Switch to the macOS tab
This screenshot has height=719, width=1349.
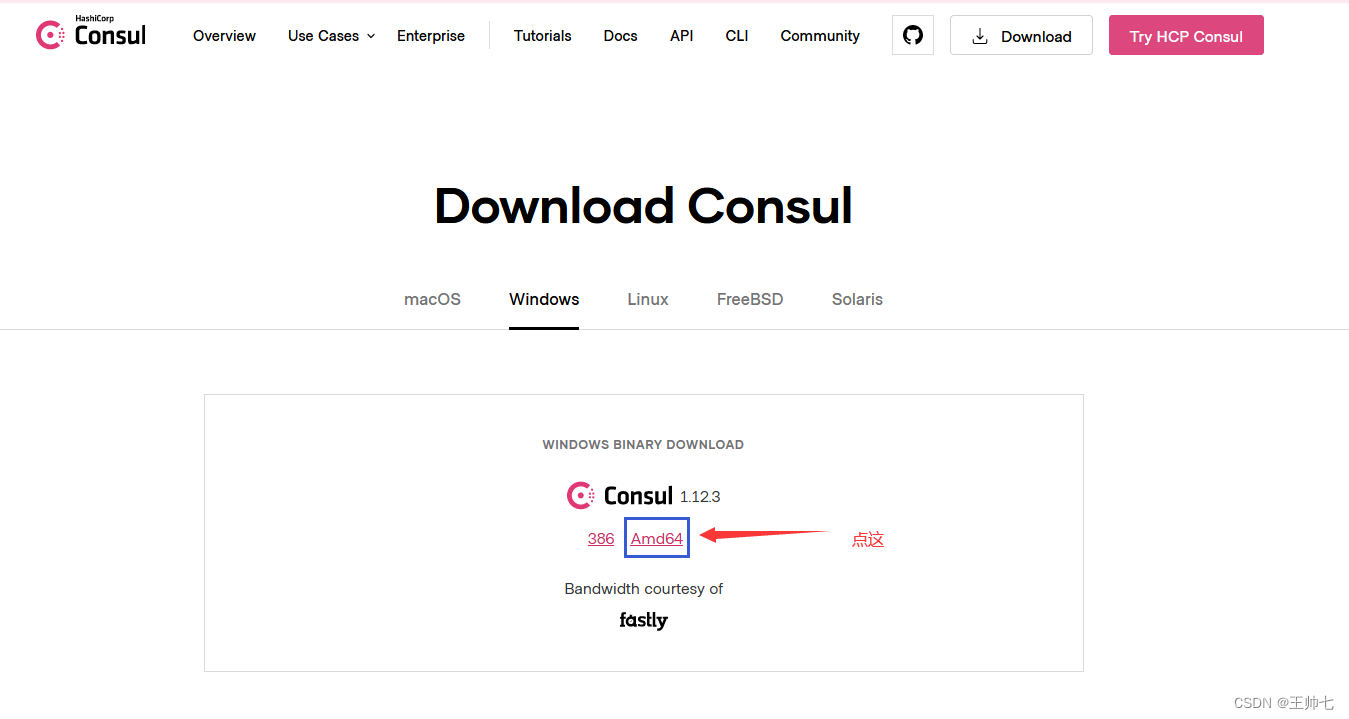pyautogui.click(x=432, y=299)
